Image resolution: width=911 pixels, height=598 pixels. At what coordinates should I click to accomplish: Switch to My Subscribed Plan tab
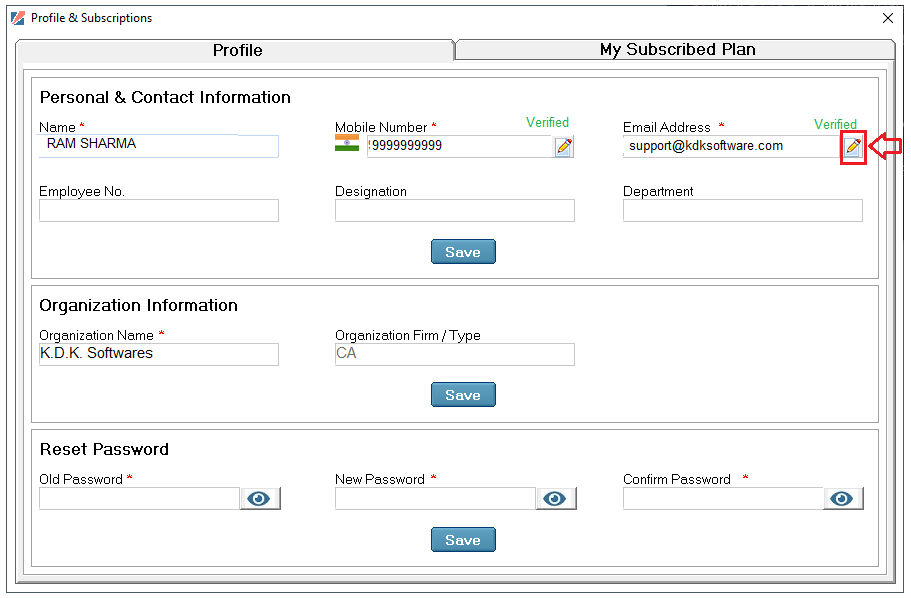click(676, 49)
